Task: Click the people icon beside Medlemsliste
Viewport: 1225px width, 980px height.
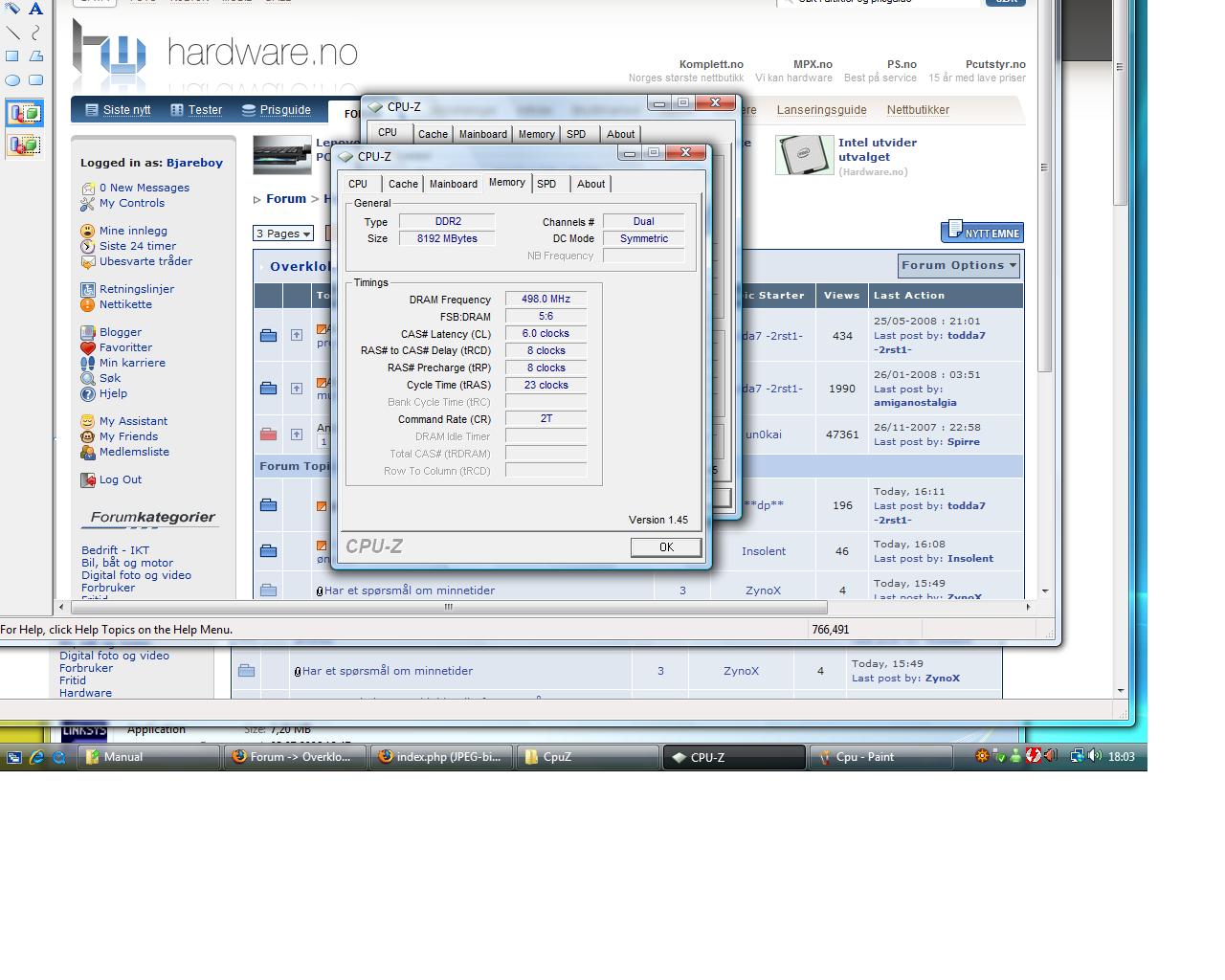Action: tap(88, 452)
